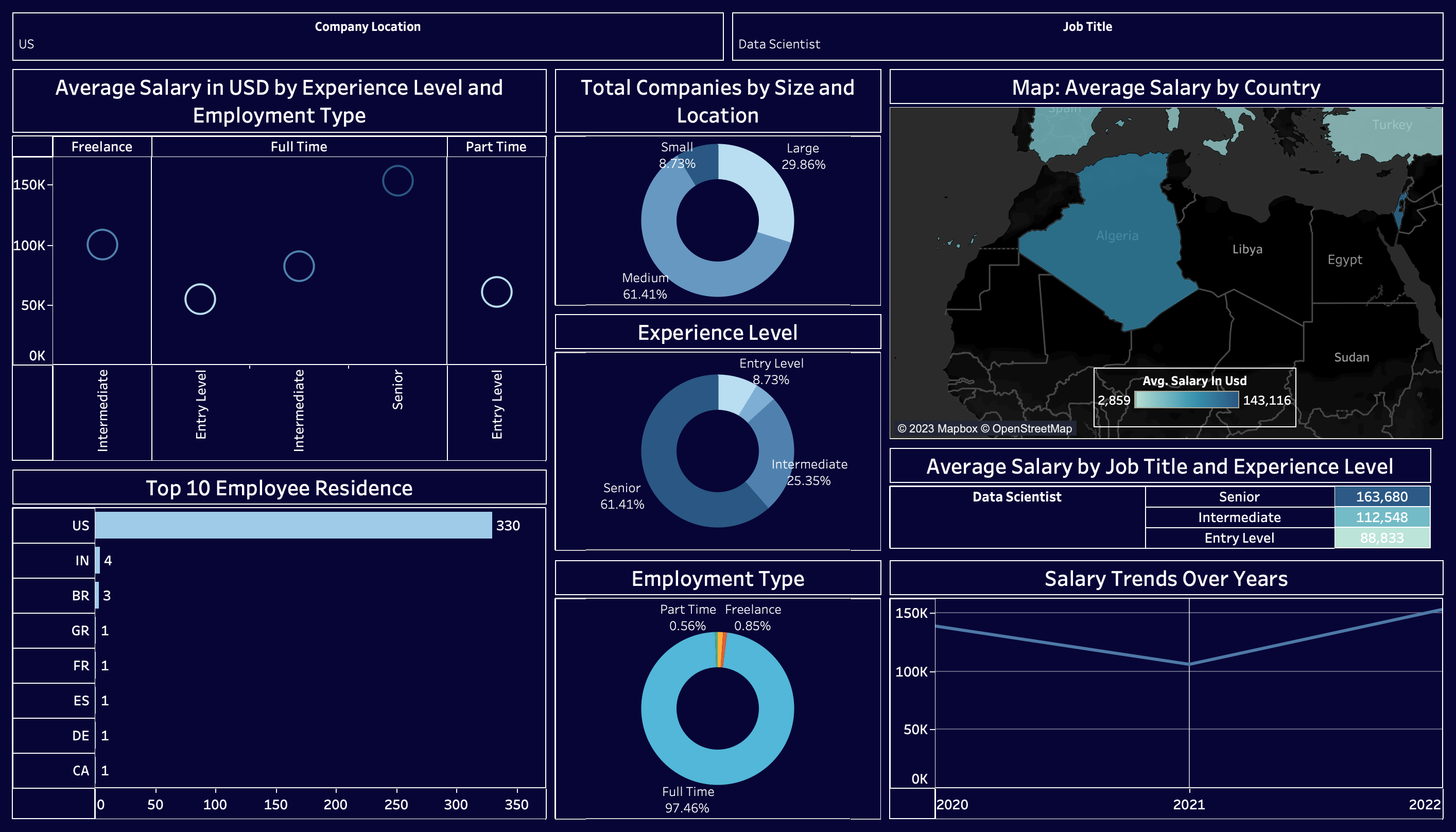Click the Full Time Senior salary circle
Viewport: 1456px width, 832px height.
coord(397,181)
